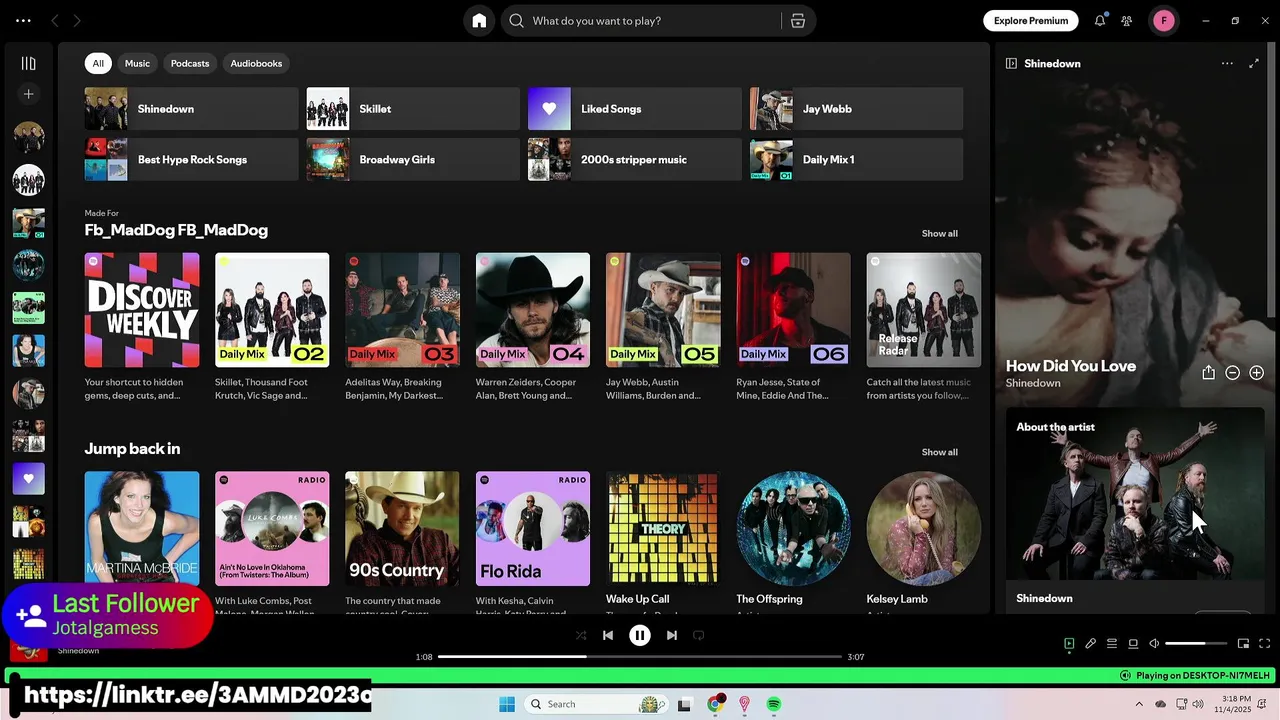1280x720 pixels.
Task: Open the What's New notifications bell
Action: coord(1100,21)
